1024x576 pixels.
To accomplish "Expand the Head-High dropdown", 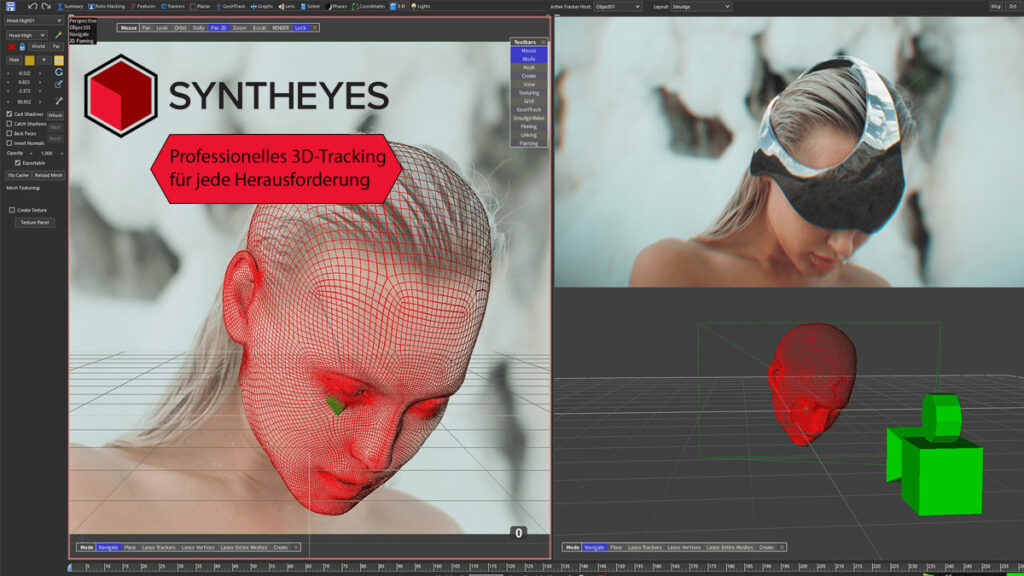I will click(26, 35).
